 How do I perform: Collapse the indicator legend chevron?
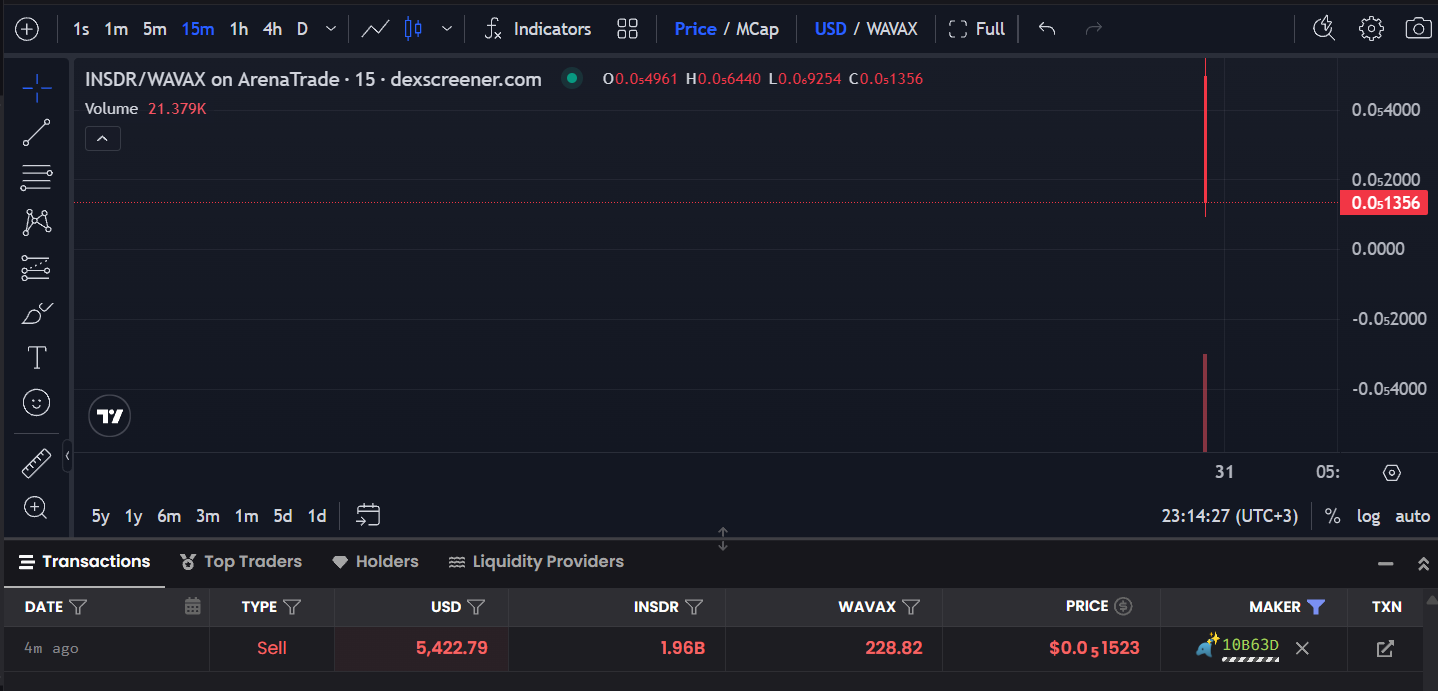tap(102, 139)
